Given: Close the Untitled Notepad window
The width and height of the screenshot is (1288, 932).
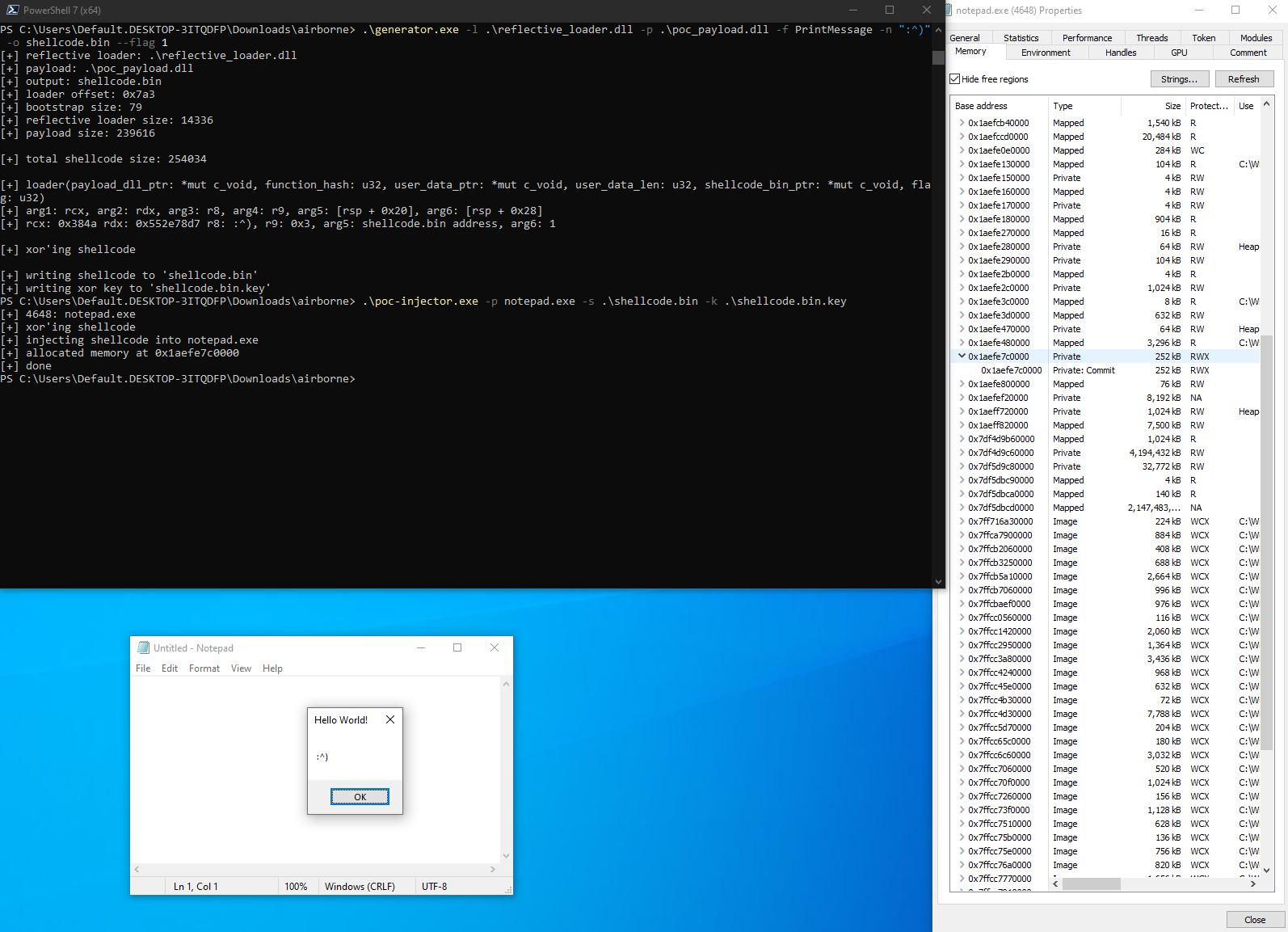Looking at the screenshot, I should 495,647.
